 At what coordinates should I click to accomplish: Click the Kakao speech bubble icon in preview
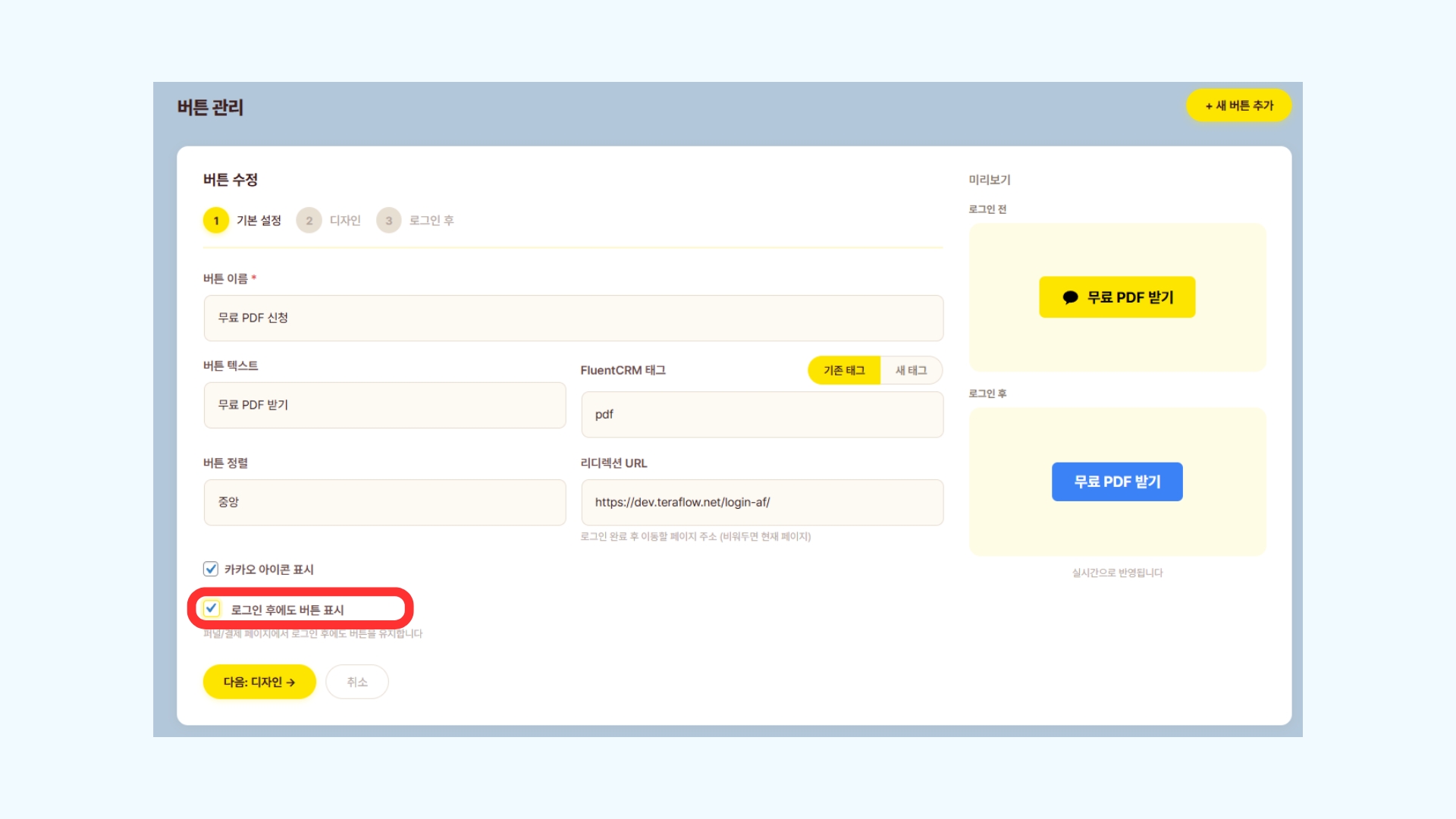pyautogui.click(x=1070, y=297)
